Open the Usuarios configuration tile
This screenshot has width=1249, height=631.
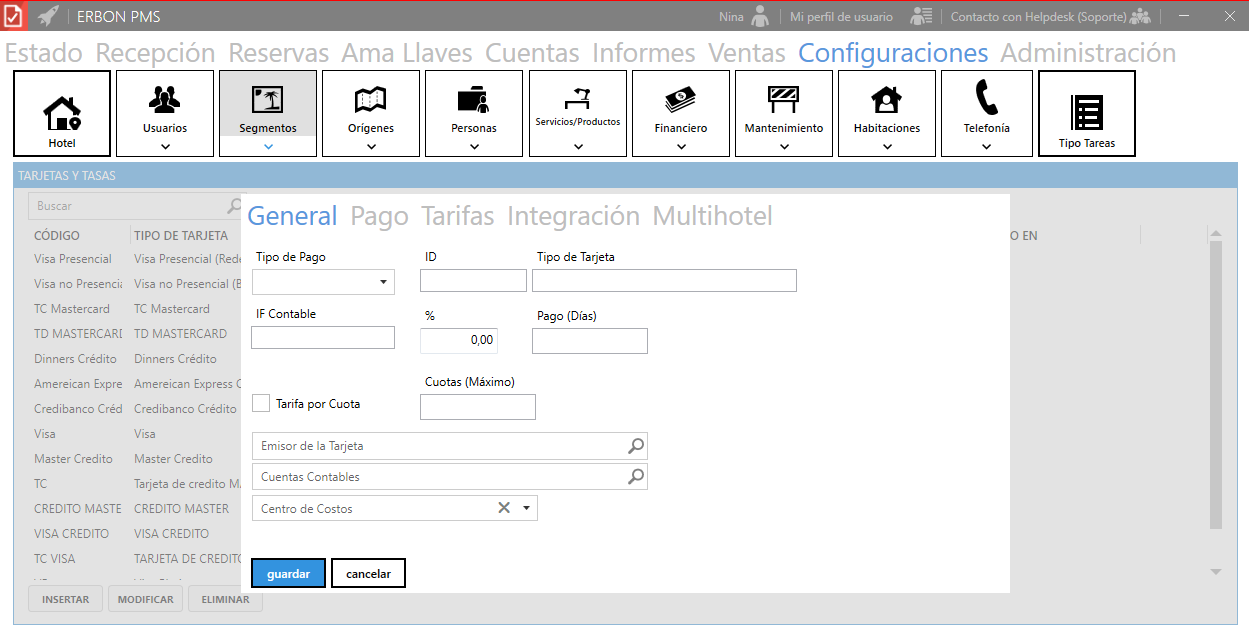point(165,99)
